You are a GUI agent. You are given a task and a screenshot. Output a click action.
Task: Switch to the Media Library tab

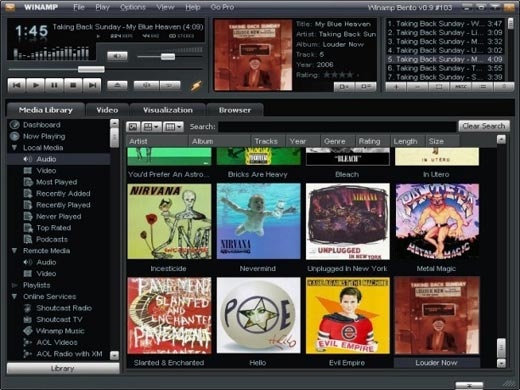(x=46, y=110)
